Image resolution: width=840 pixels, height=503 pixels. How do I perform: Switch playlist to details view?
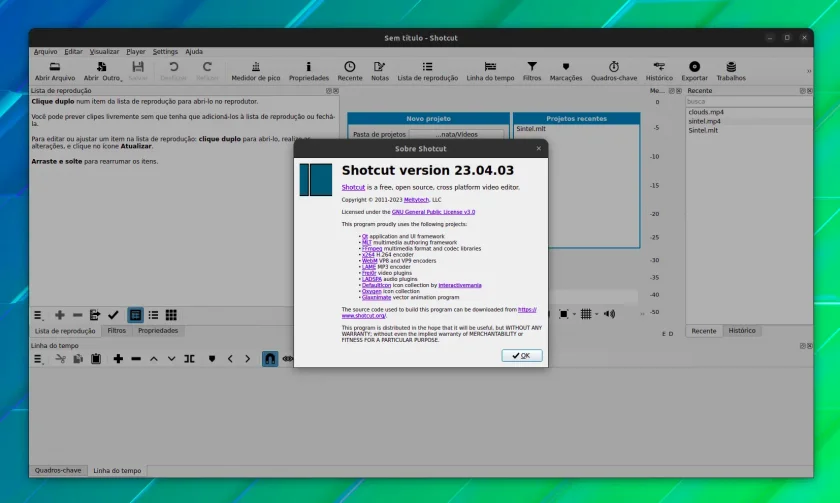tap(135, 315)
